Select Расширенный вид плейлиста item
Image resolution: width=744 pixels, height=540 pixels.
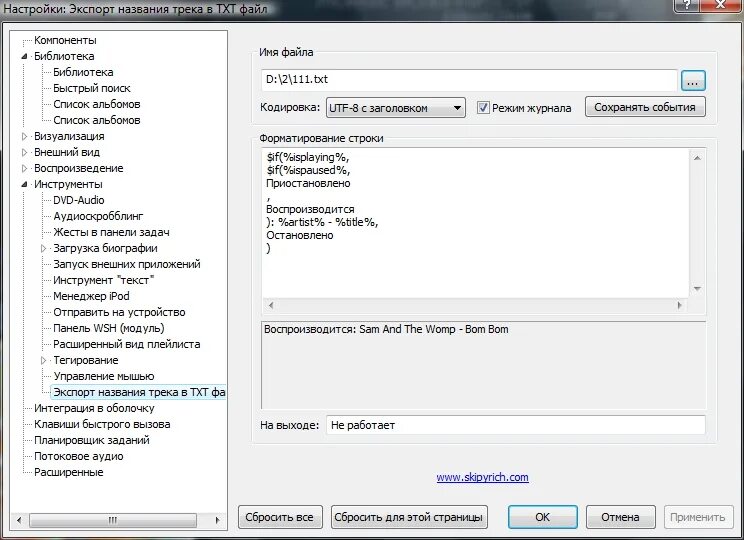pos(127,344)
